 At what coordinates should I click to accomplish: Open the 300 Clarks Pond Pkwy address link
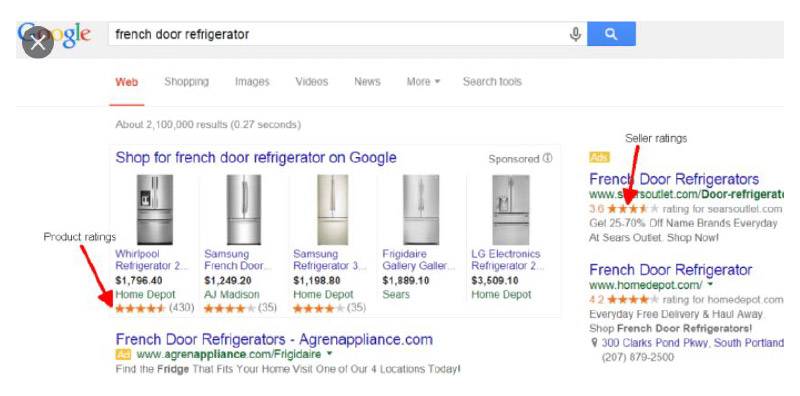pyautogui.click(x=692, y=343)
